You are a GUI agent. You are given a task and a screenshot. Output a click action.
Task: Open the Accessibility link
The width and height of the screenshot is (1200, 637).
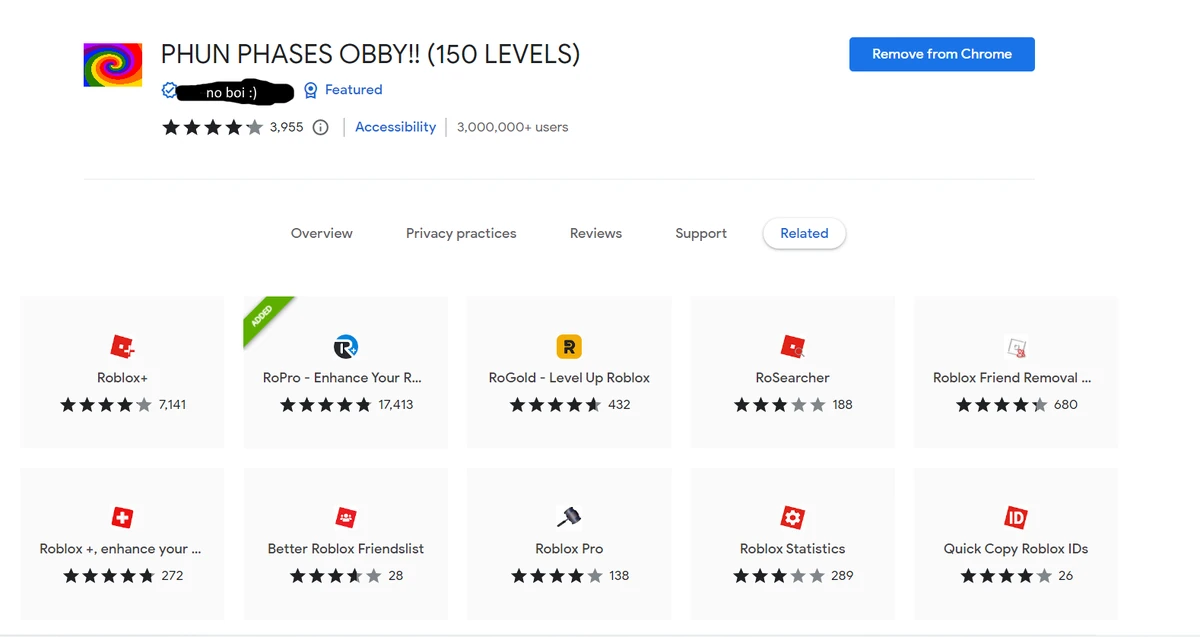pyautogui.click(x=395, y=127)
